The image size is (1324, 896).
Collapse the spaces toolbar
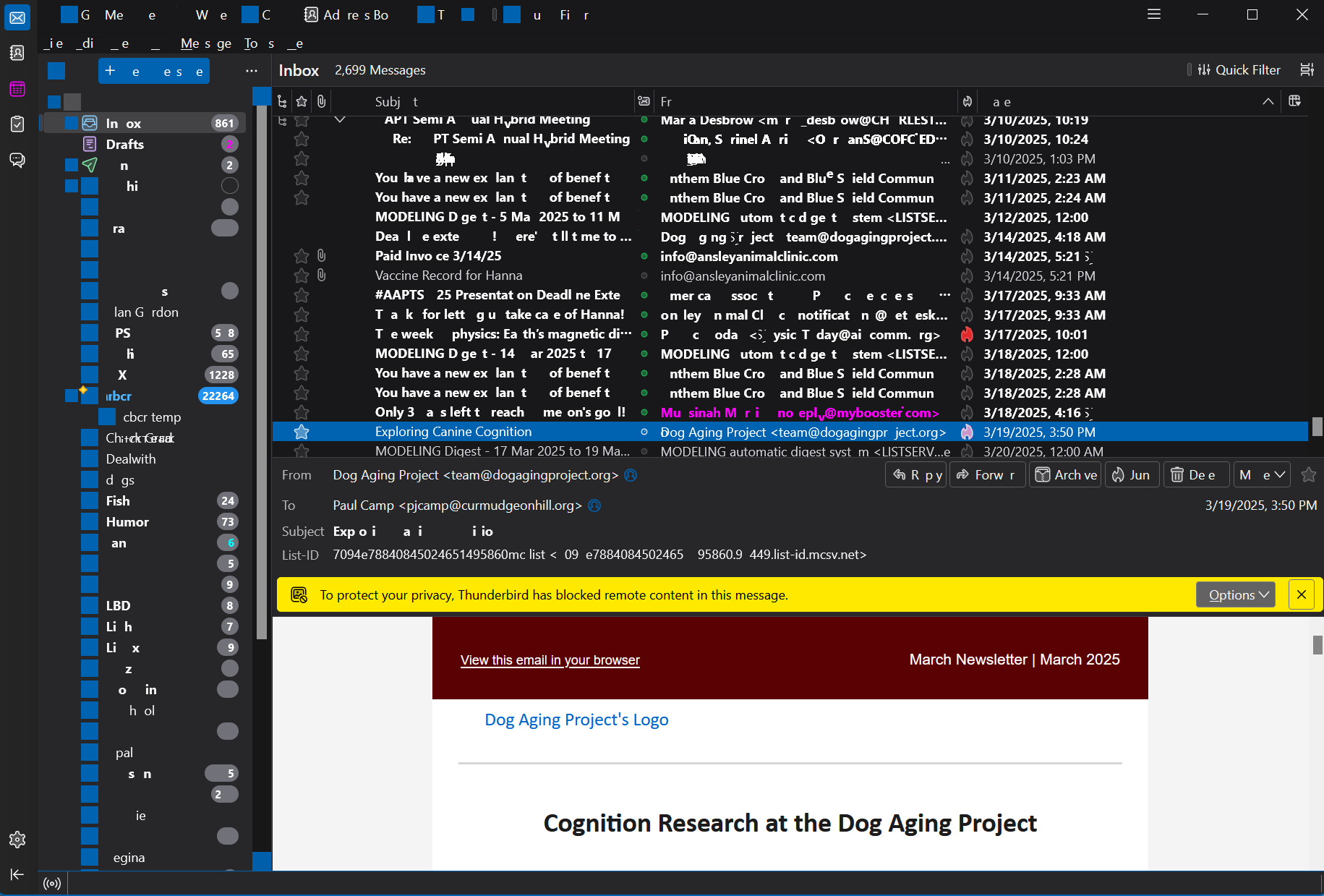[17, 874]
